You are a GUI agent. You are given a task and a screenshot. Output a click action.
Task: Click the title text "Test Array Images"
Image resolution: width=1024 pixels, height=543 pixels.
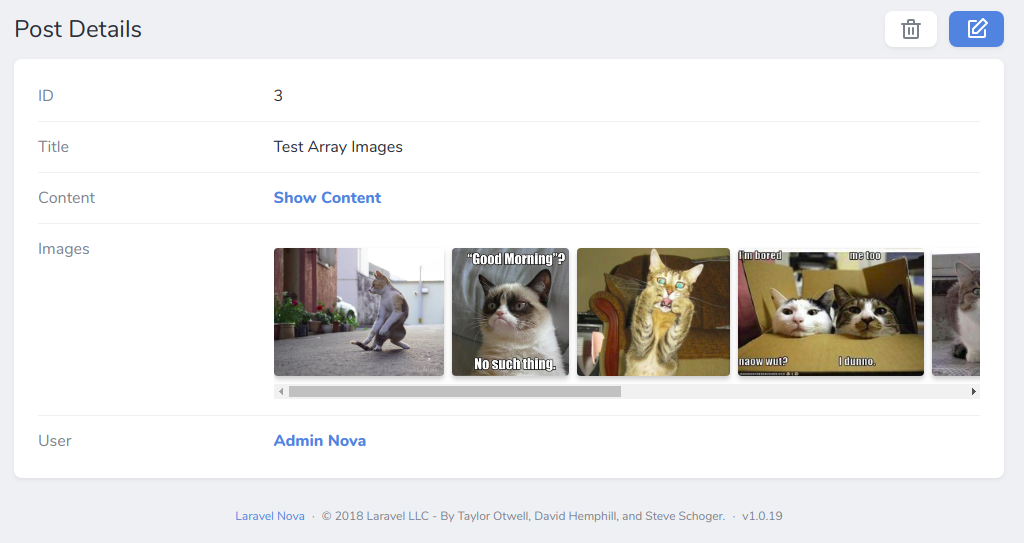click(x=338, y=147)
